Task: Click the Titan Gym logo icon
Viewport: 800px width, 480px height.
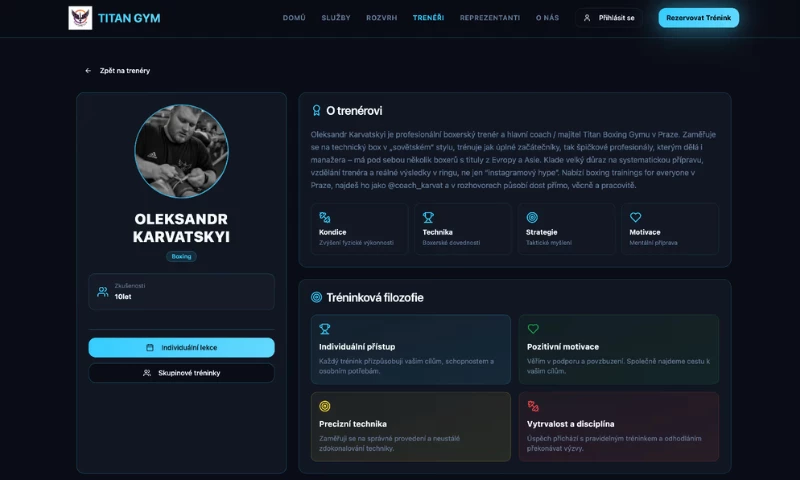Action: 80,18
